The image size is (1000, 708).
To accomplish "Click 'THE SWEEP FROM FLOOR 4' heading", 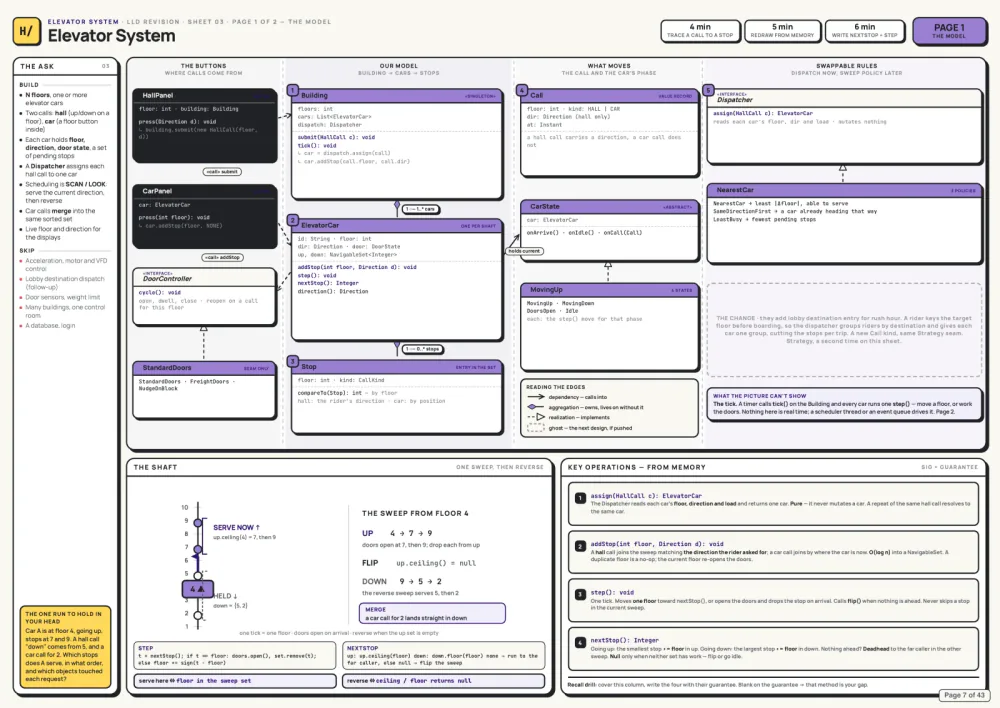I will [x=415, y=513].
